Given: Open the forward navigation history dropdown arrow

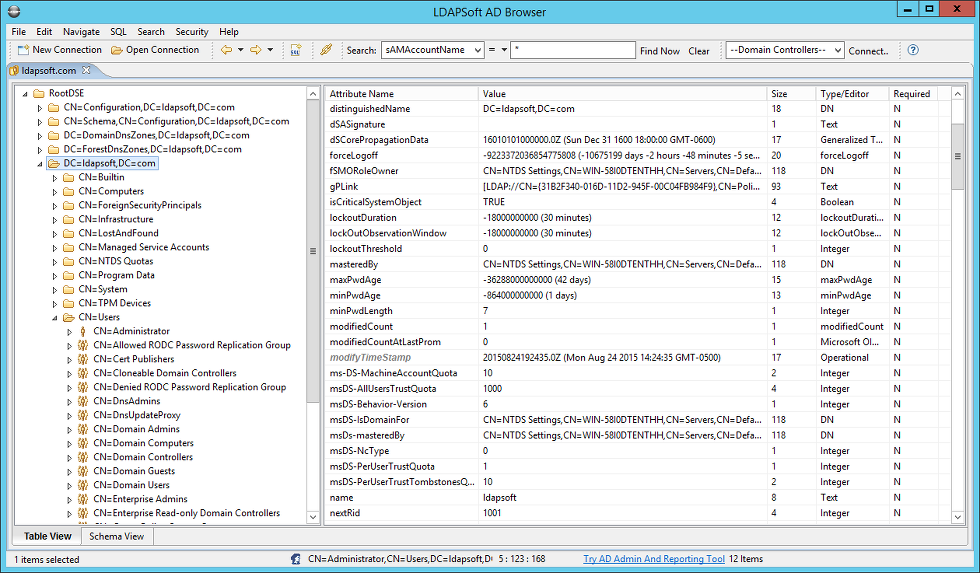Looking at the screenshot, I should [270, 50].
